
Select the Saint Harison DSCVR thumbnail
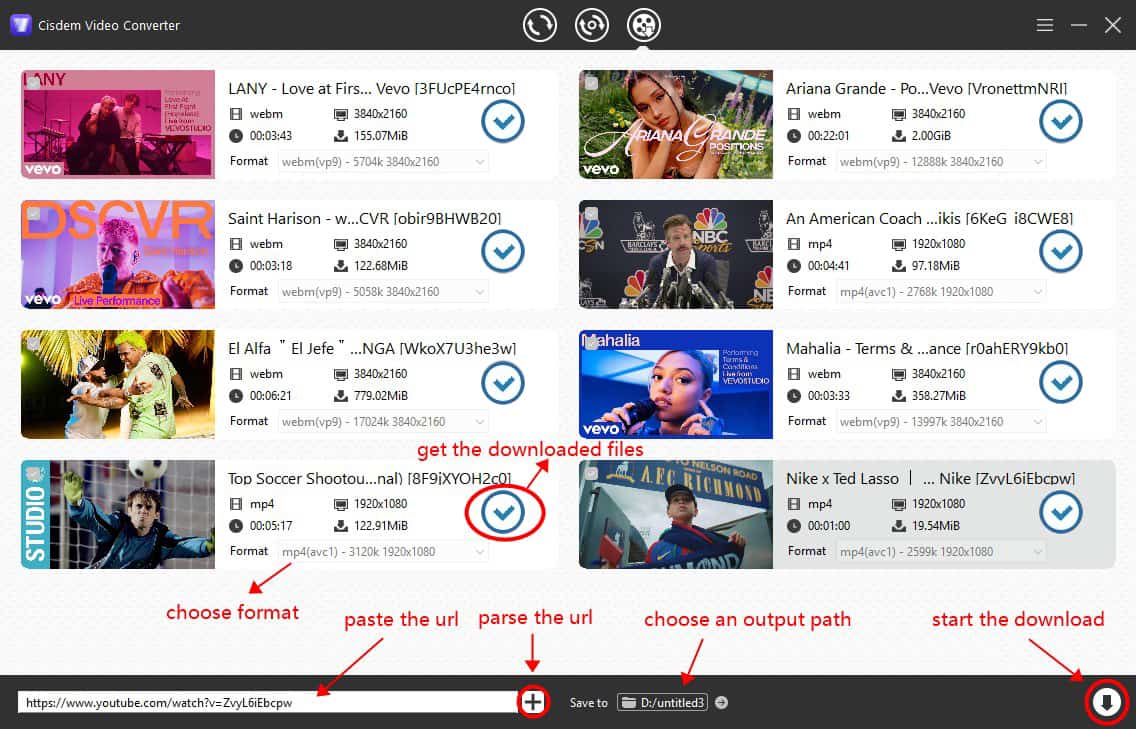coord(118,254)
